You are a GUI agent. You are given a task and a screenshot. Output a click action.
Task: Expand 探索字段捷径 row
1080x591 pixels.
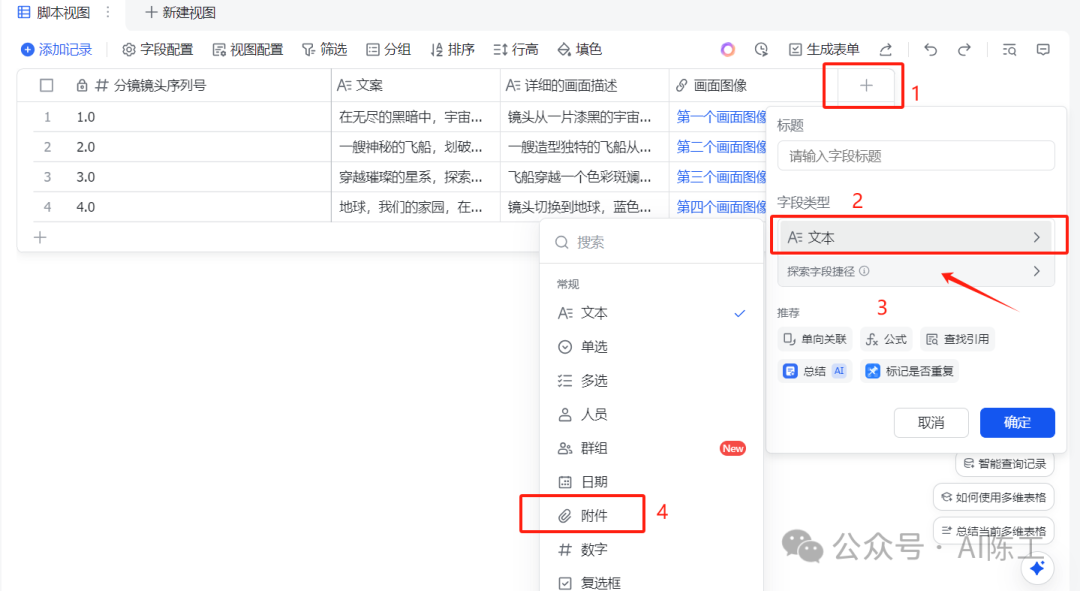pyautogui.click(x=915, y=271)
